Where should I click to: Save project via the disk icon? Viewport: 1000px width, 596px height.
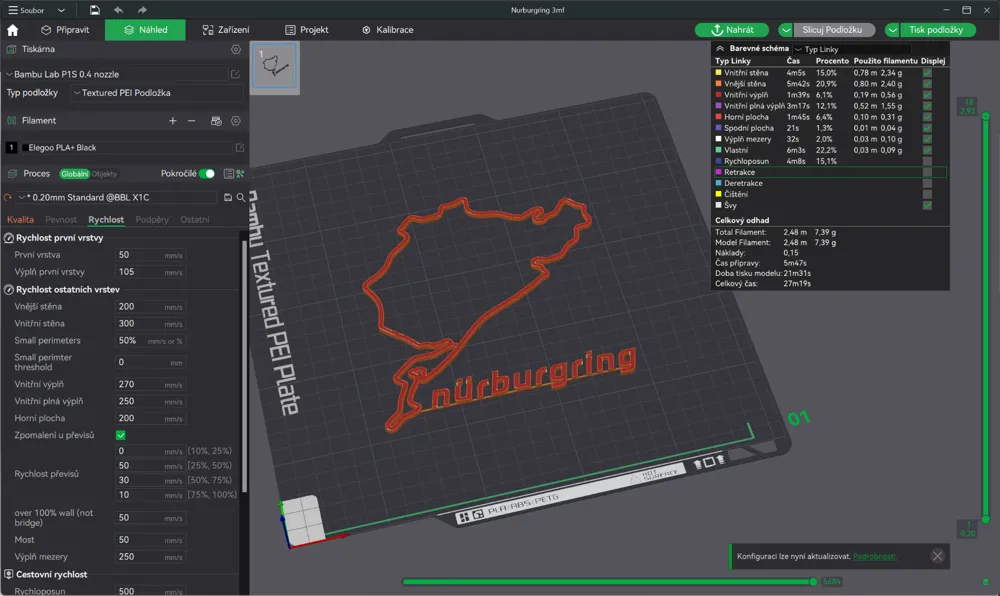click(94, 10)
